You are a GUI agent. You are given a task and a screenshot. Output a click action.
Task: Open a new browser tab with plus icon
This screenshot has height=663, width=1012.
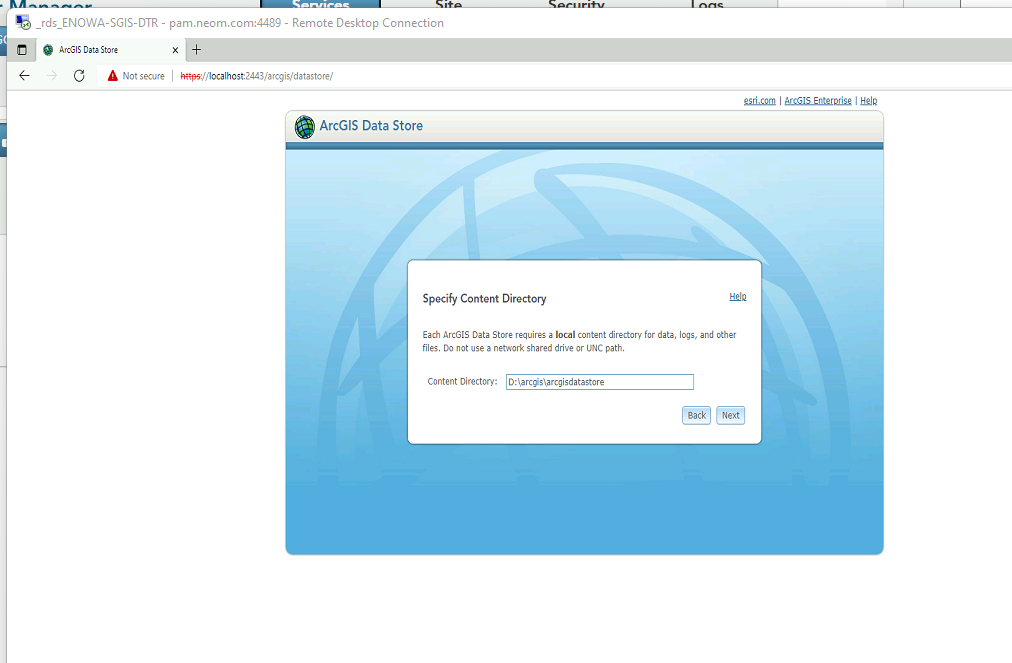pos(196,50)
